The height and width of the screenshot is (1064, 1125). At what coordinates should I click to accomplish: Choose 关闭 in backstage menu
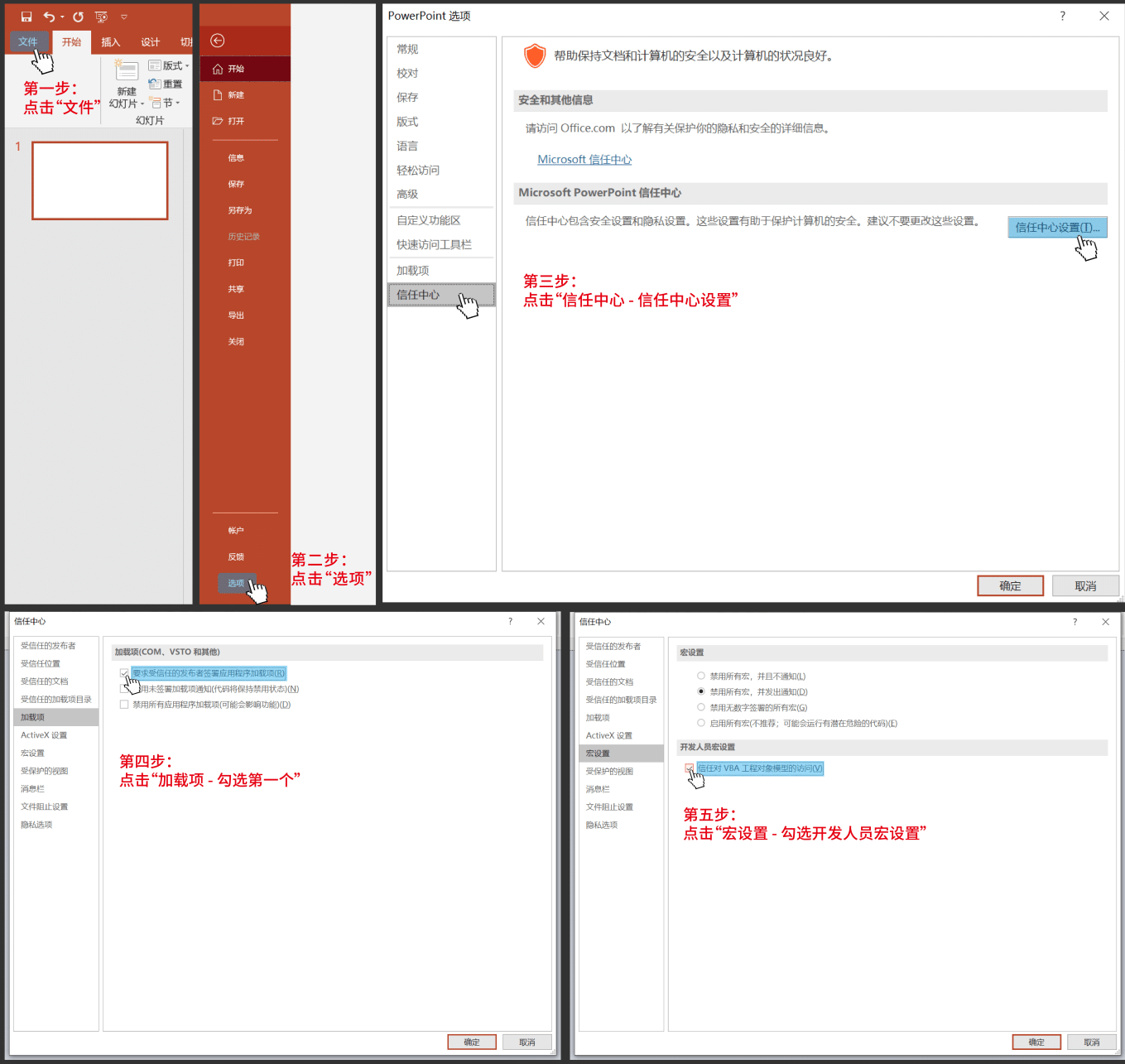coord(236,341)
